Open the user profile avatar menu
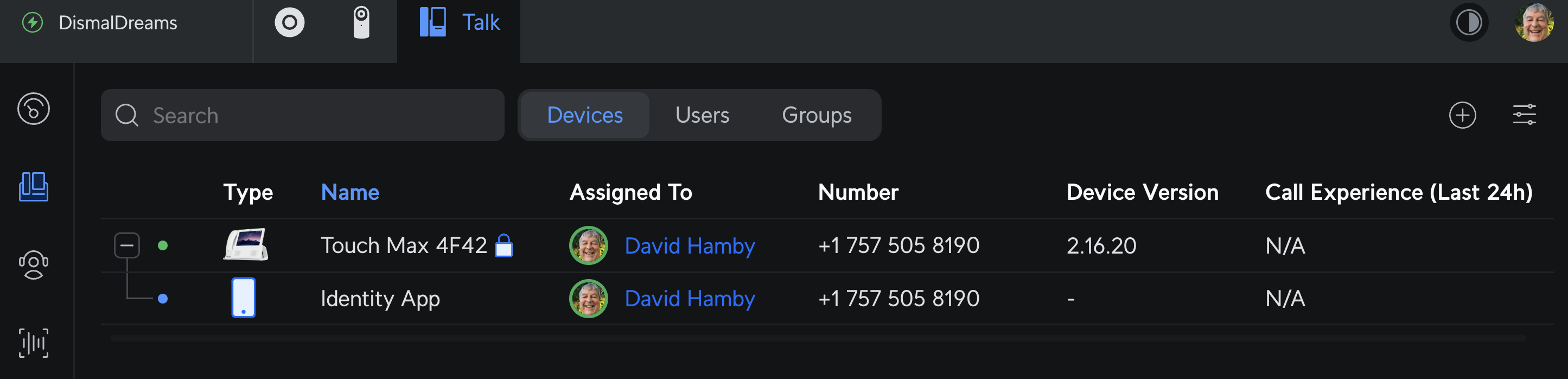The height and width of the screenshot is (379, 1568). pyautogui.click(x=1533, y=23)
